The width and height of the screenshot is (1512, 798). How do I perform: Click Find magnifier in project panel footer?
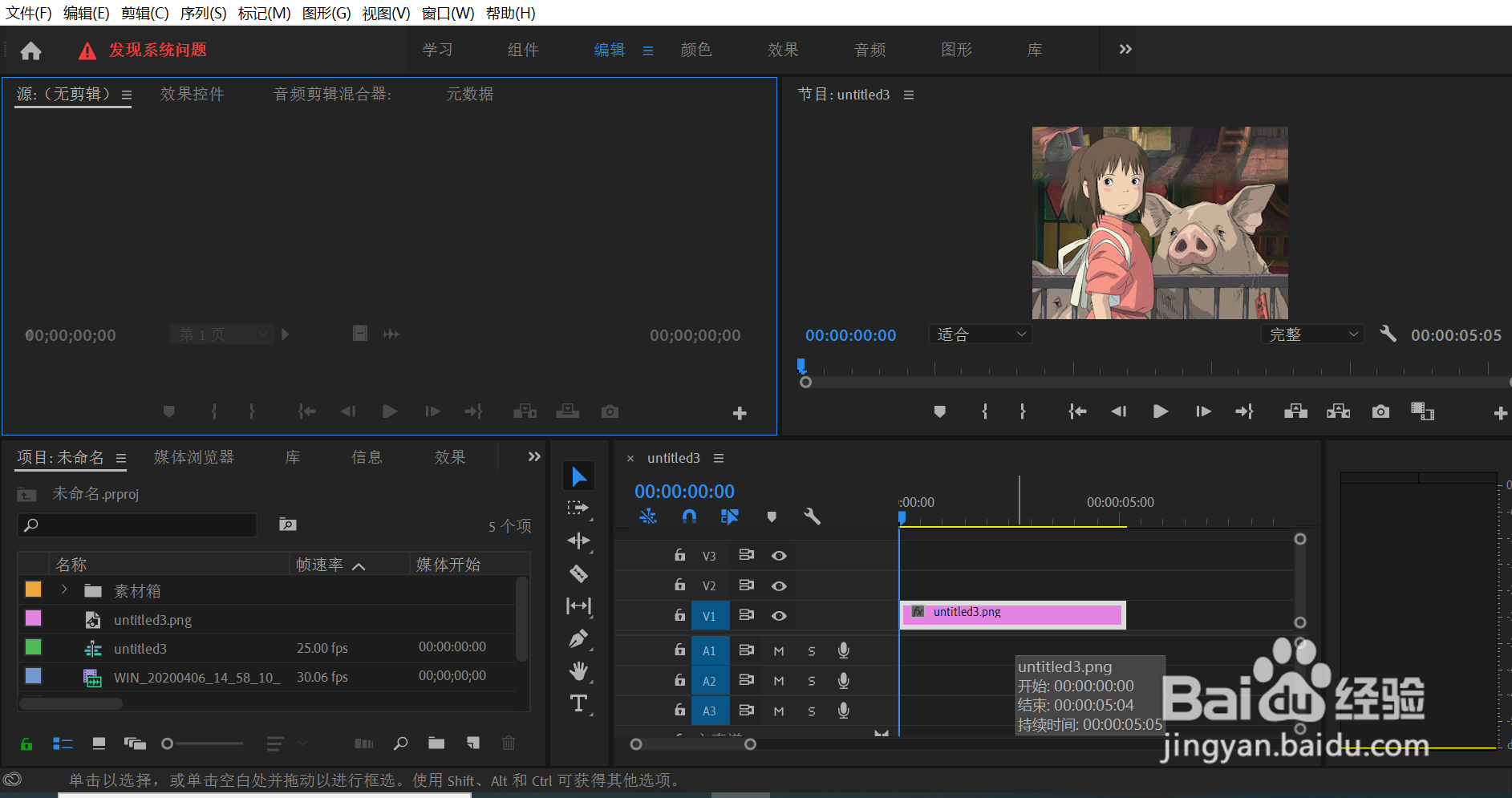pyautogui.click(x=400, y=743)
